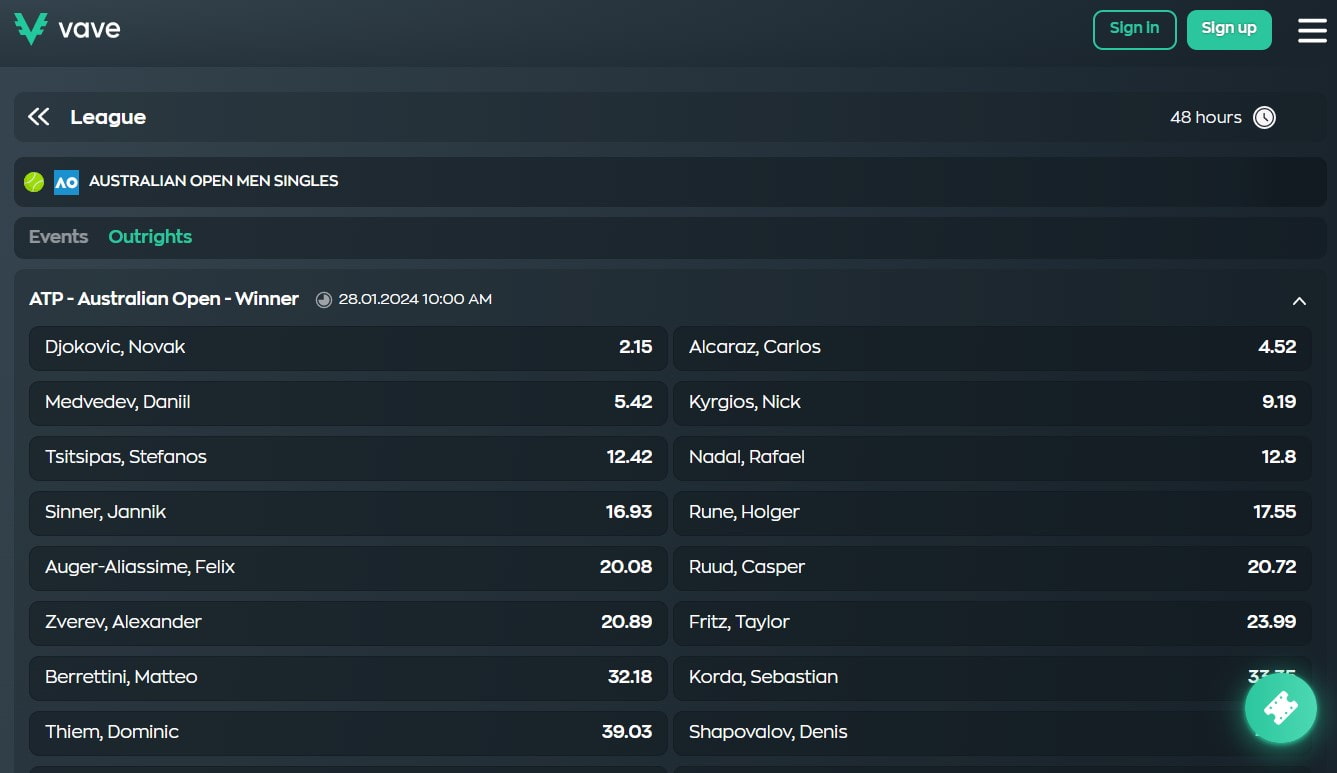Select Fritz, Taylor at 23.99

pyautogui.click(x=992, y=622)
